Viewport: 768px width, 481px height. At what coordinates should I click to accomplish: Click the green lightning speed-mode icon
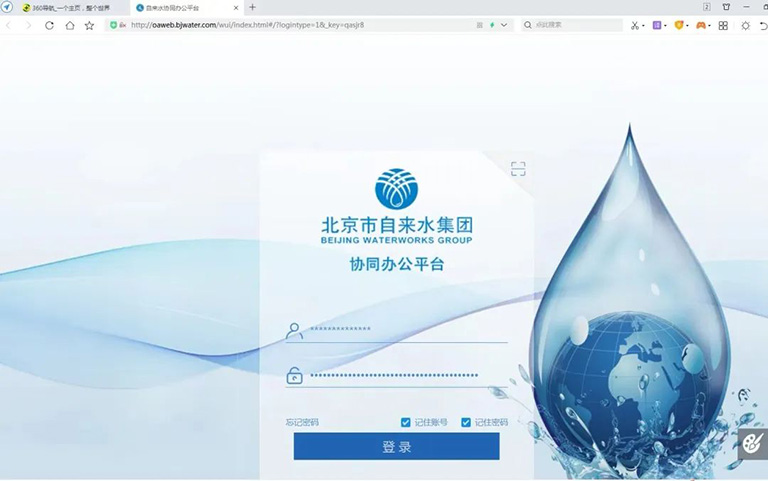tap(492, 25)
